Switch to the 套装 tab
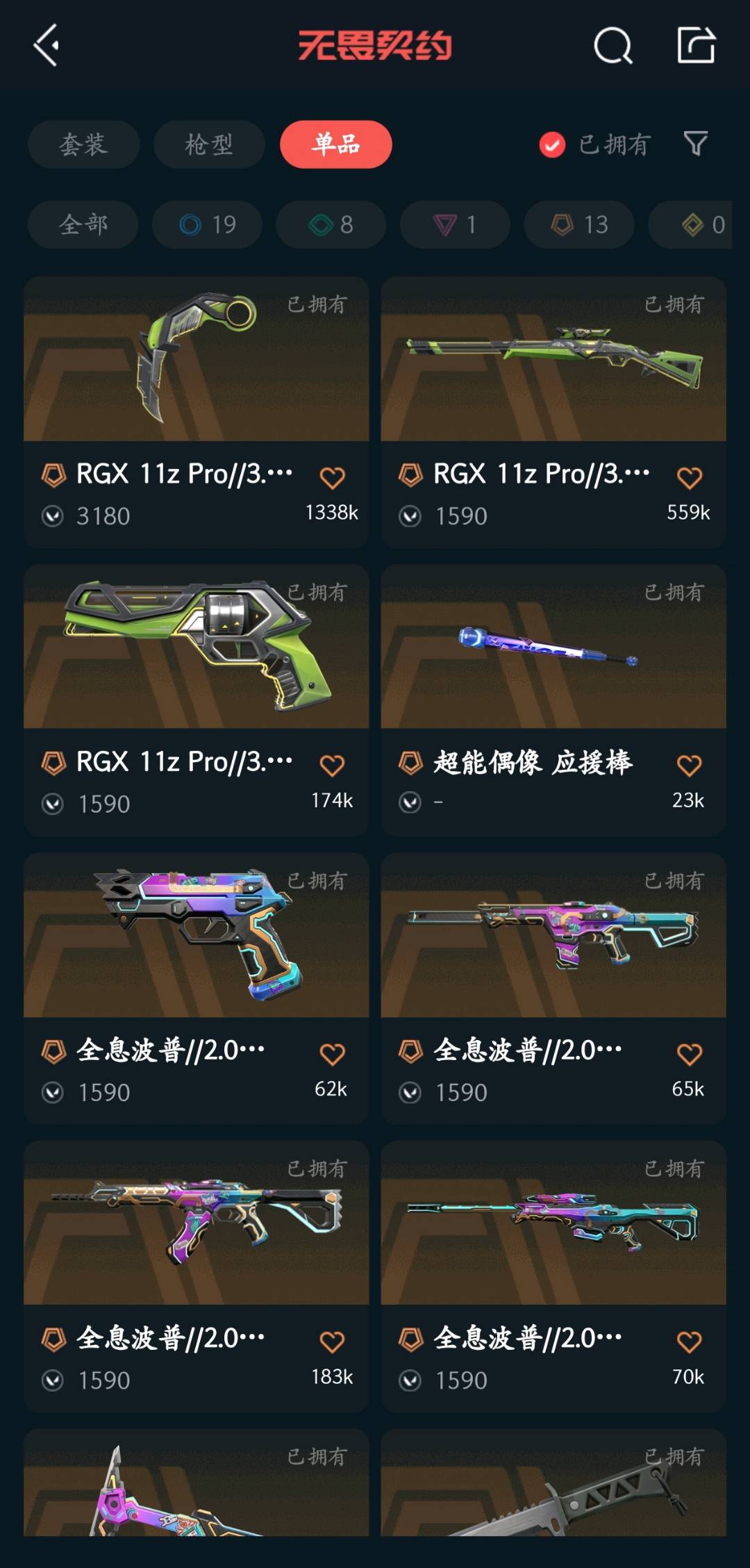 (x=84, y=145)
